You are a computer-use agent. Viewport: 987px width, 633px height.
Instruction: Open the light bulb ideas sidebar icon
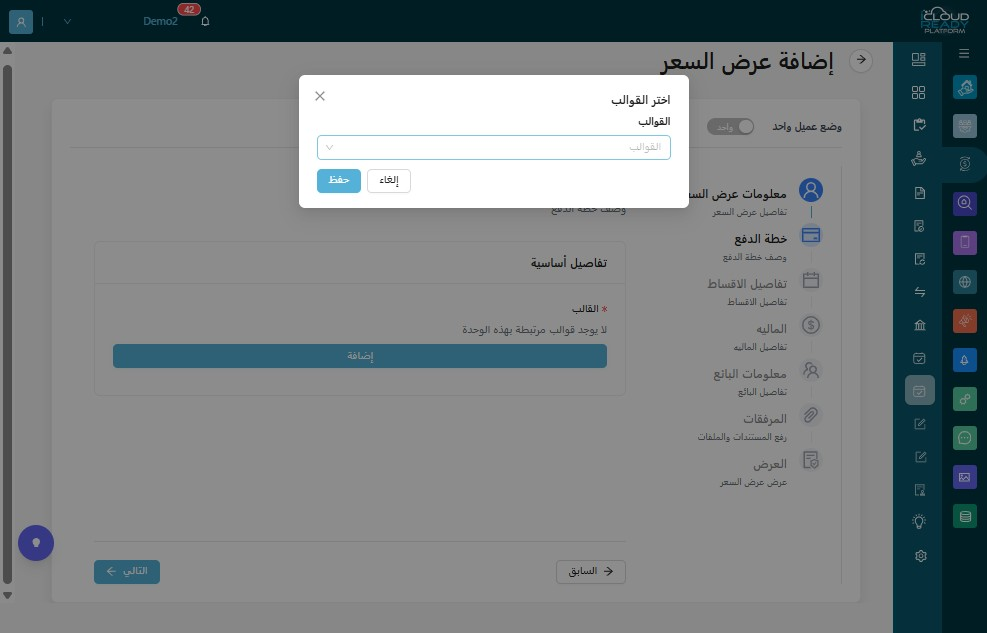pyautogui.click(x=919, y=521)
